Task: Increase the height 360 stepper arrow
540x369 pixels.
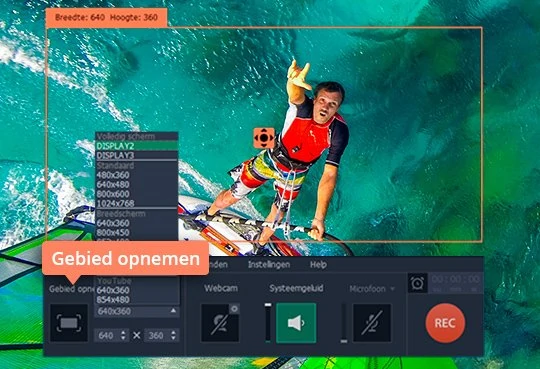Action: click(173, 332)
